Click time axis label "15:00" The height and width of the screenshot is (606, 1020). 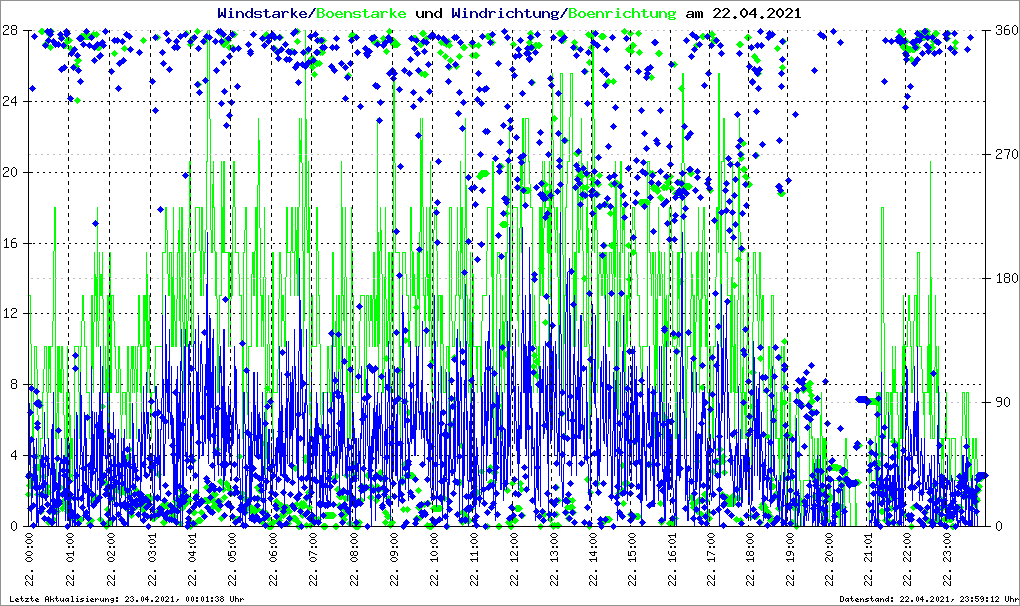(x=632, y=547)
